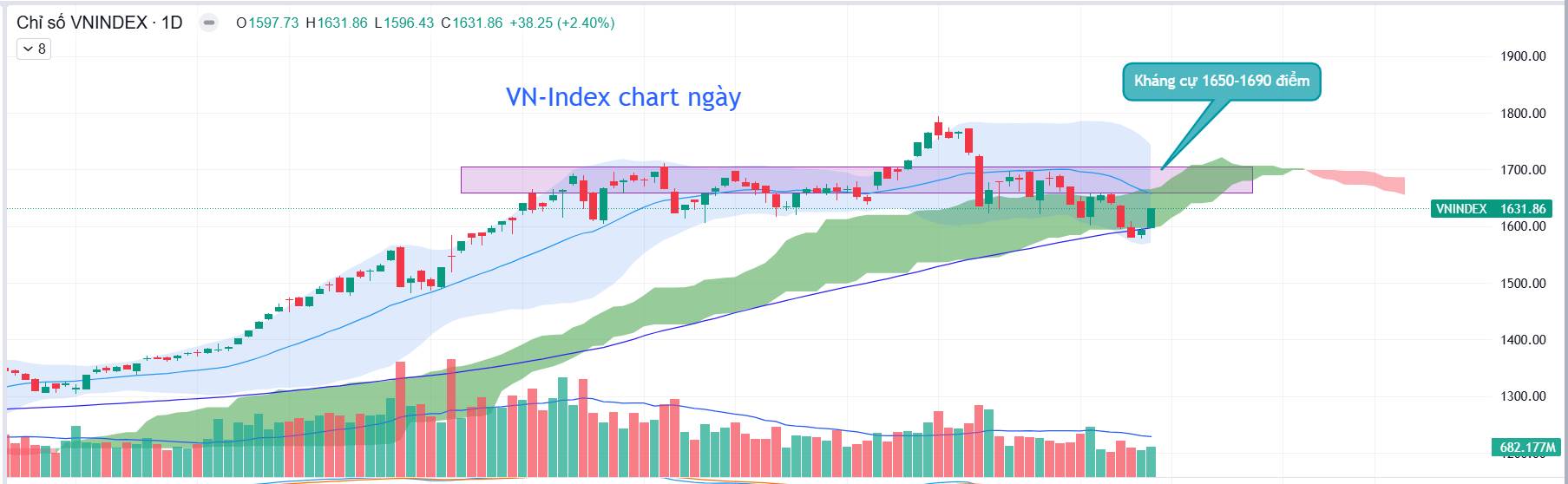The height and width of the screenshot is (484, 1568).
Task: Click the open price value O1597.73
Action: 267,23
